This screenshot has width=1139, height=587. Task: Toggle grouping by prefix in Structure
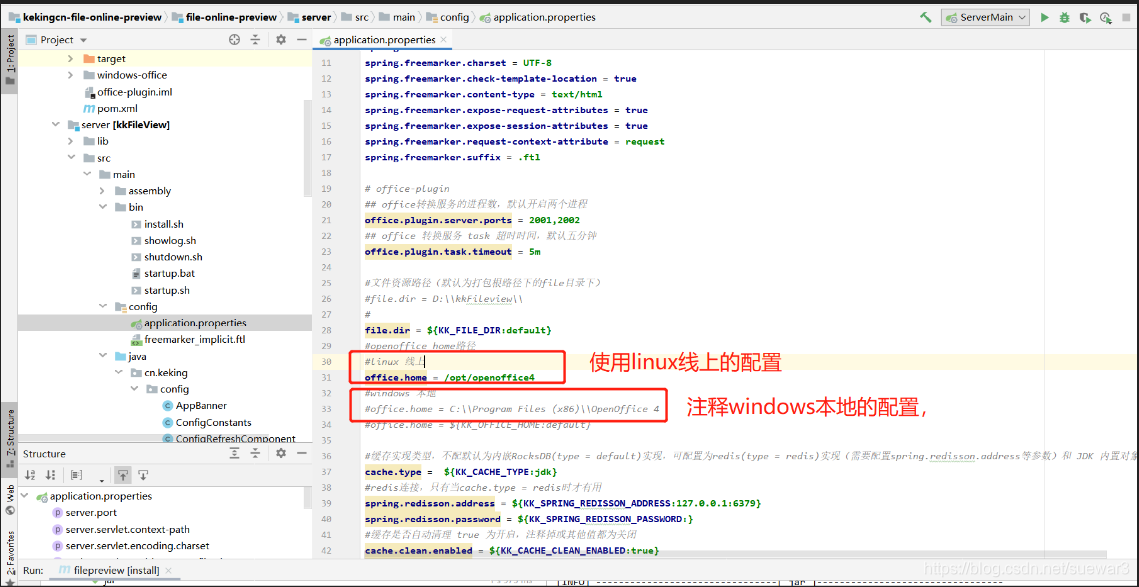76,475
